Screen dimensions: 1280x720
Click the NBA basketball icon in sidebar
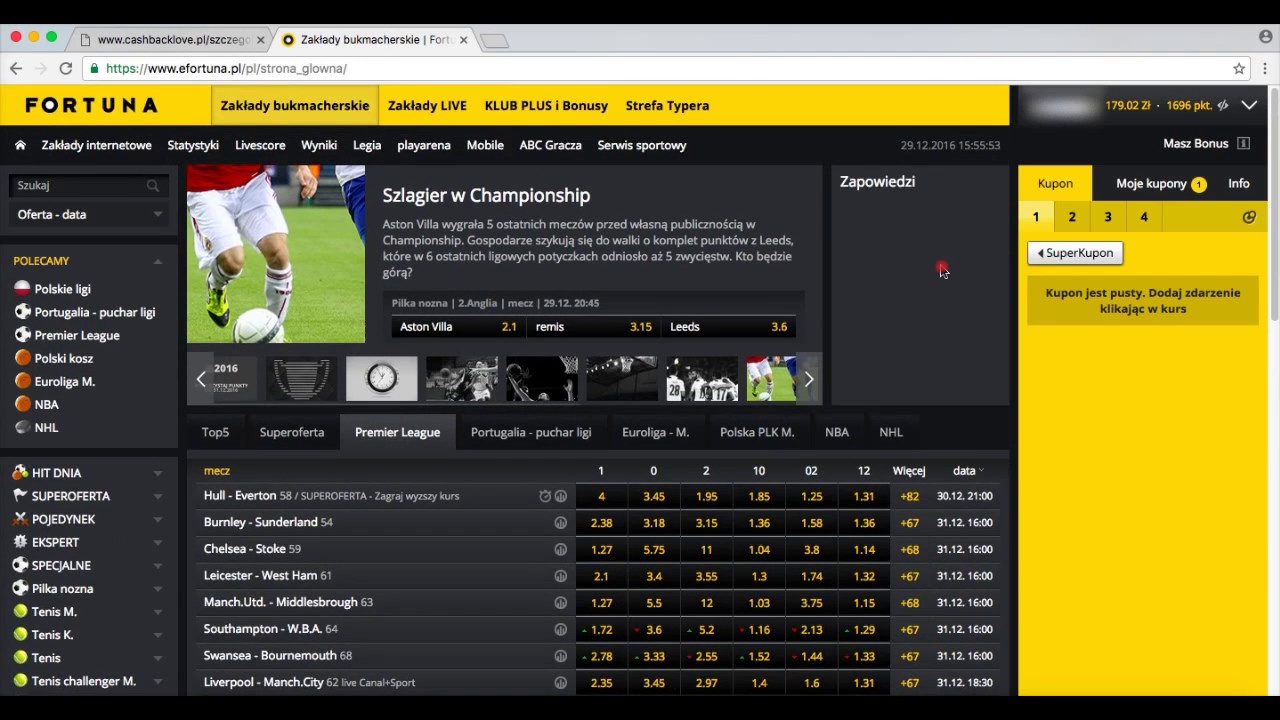tap(22, 404)
